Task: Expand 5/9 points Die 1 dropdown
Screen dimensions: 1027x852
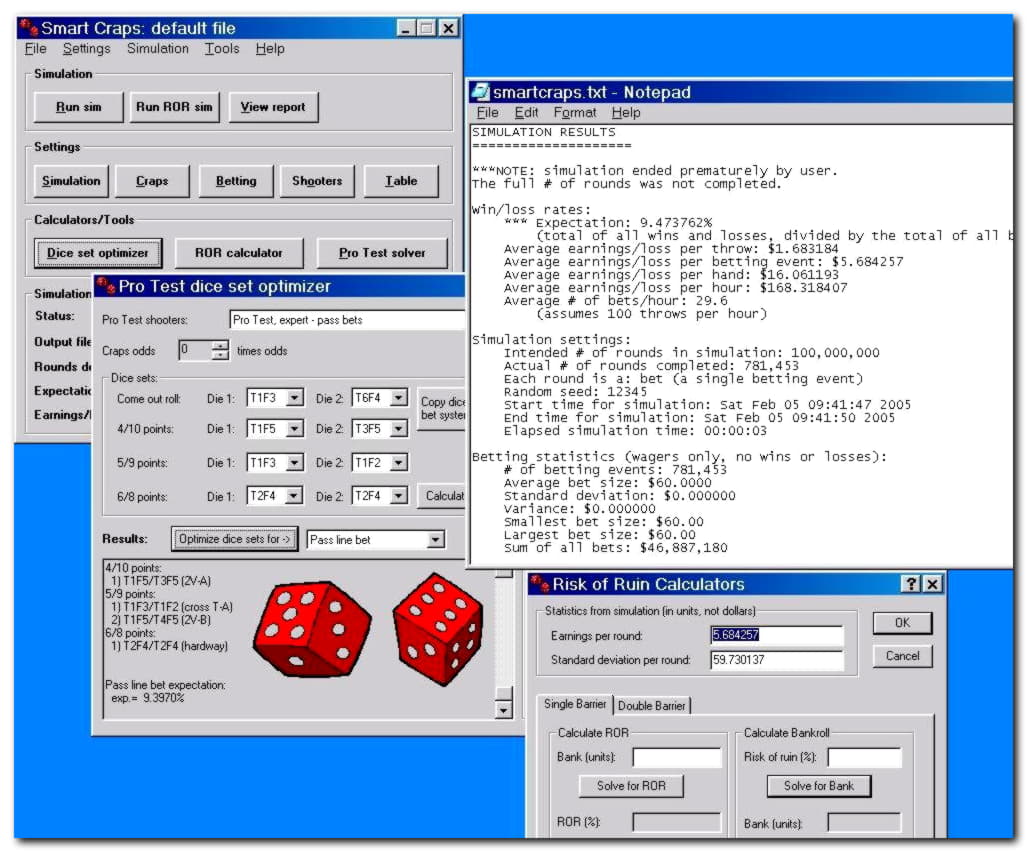Action: point(294,463)
